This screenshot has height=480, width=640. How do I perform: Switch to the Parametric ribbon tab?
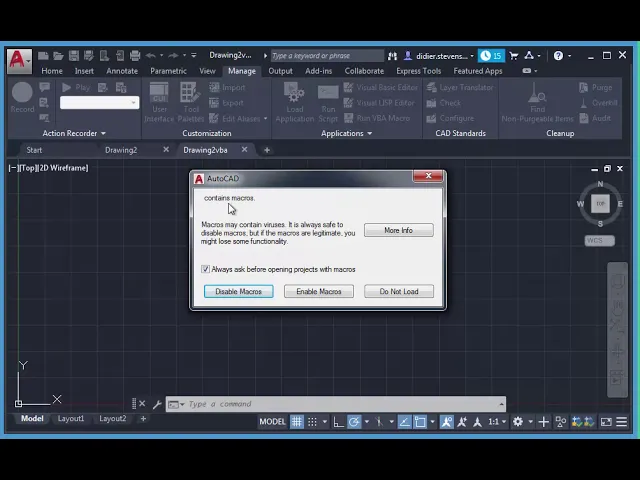point(168,71)
